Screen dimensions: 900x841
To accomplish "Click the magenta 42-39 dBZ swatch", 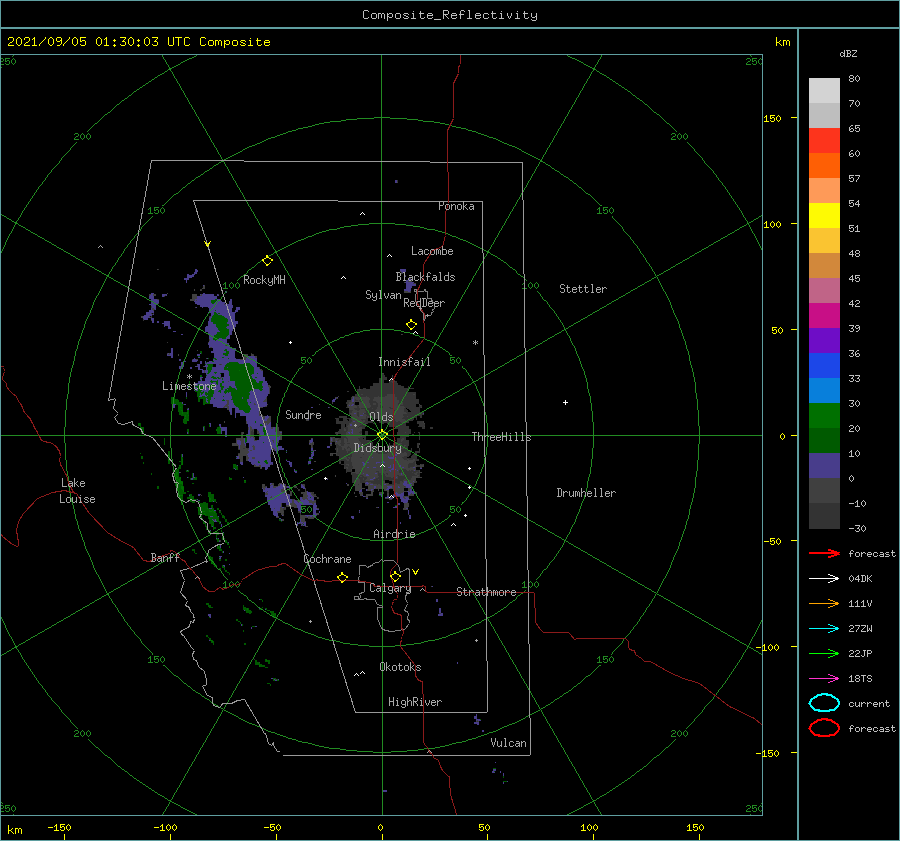I will tap(824, 316).
